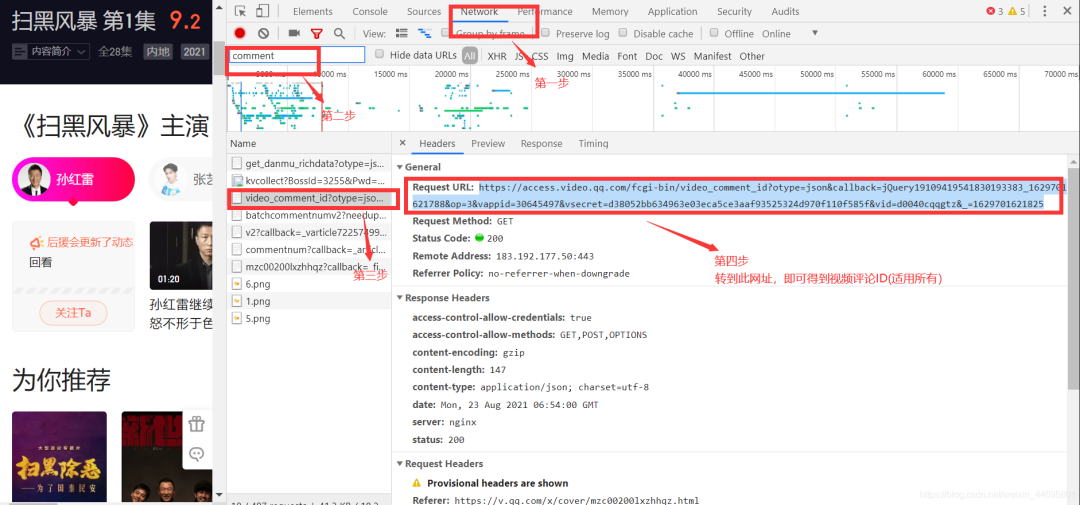Switch to the Sources tab
The image size is (1080, 505).
(x=424, y=11)
